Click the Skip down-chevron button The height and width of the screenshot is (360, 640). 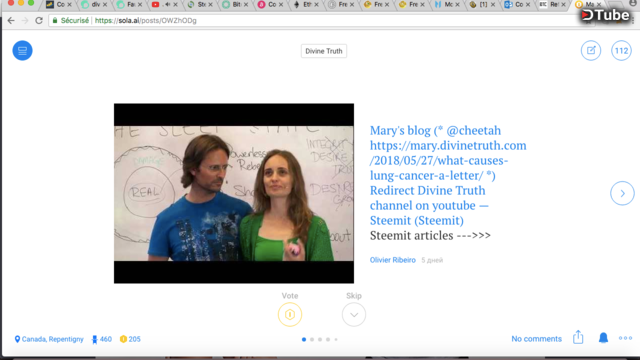coord(354,315)
